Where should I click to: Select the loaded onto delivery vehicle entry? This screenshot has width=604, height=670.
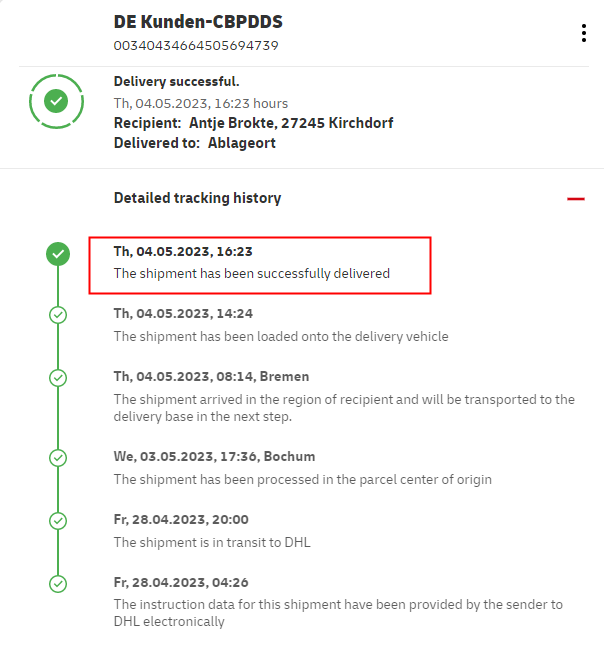point(281,336)
